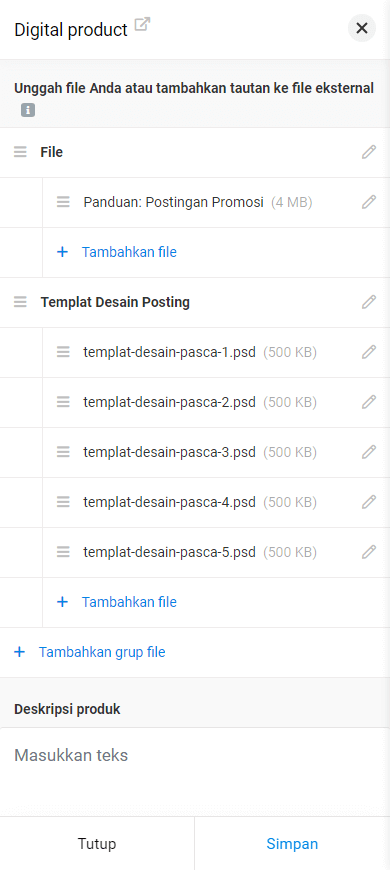Select the drag handle for templat-desain-pasca-2.psd
Image resolution: width=390 pixels, height=870 pixels.
[x=63, y=402]
